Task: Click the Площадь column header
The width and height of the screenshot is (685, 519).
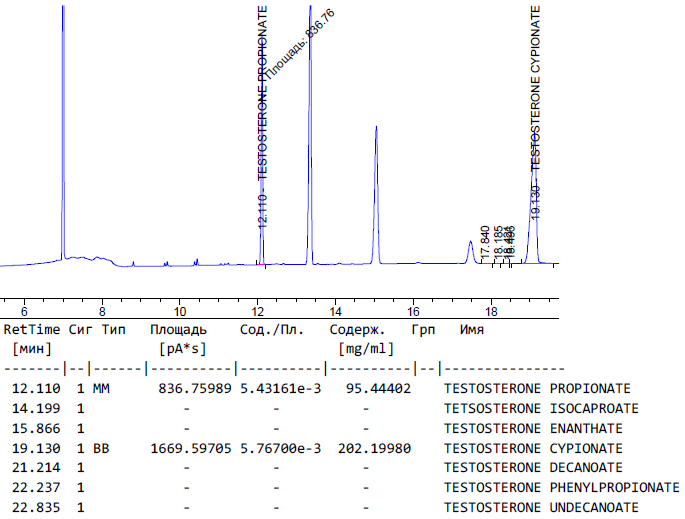Action: 178,329
